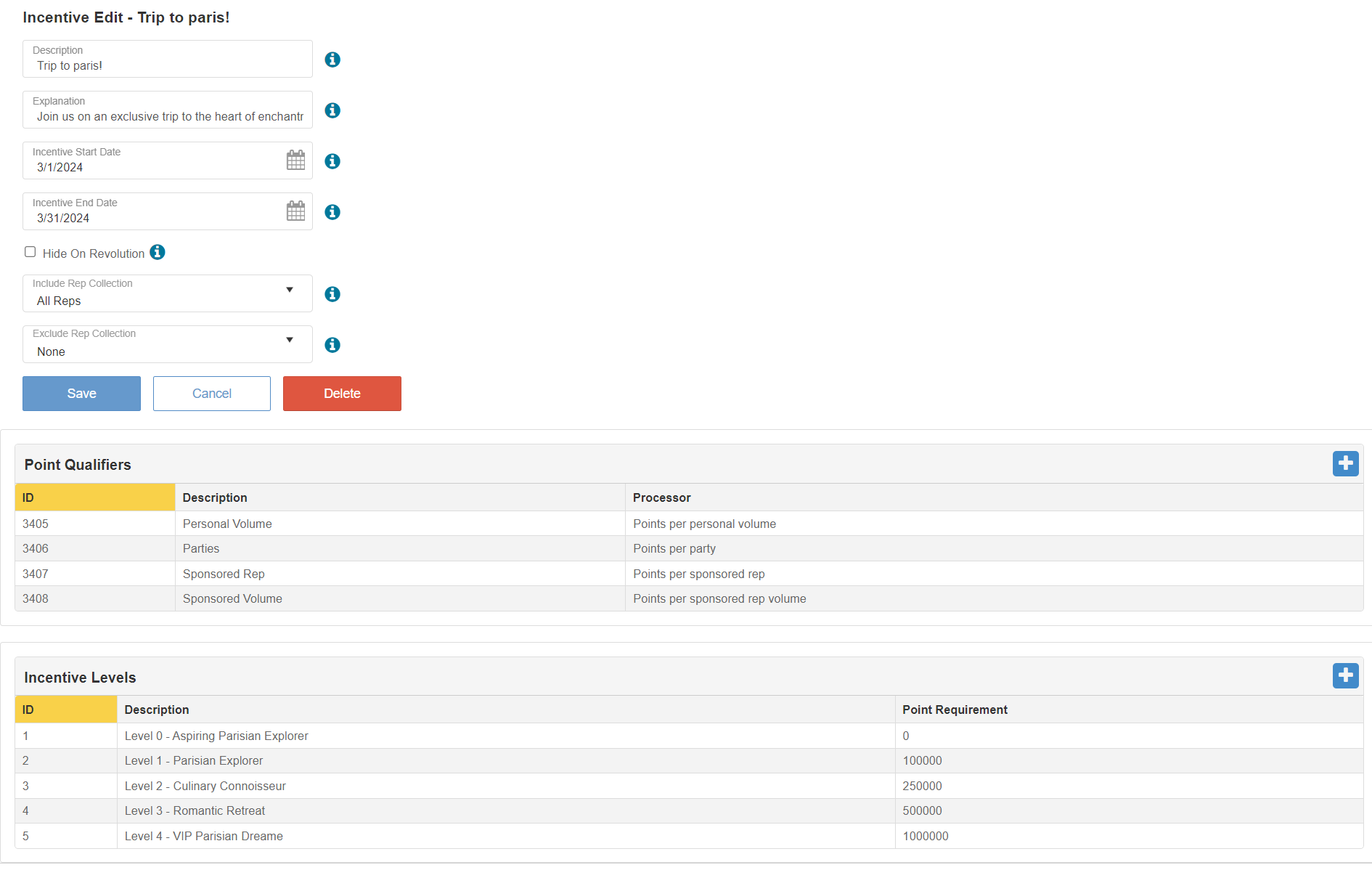Click the Cancel button
The image size is (1372, 878).
pyautogui.click(x=212, y=394)
